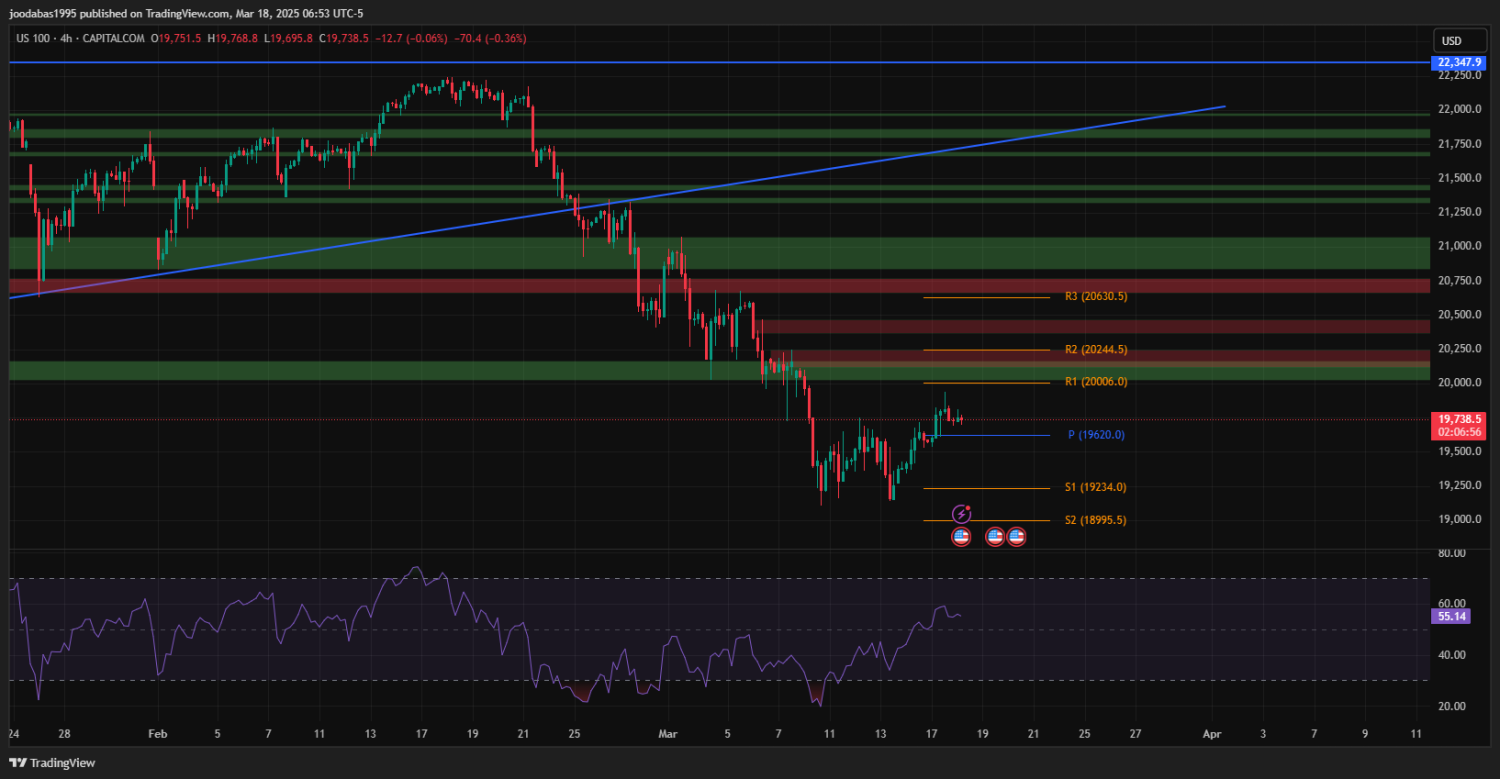Click the 80.00 RSI axis label
This screenshot has width=1500, height=779.
point(1451,553)
